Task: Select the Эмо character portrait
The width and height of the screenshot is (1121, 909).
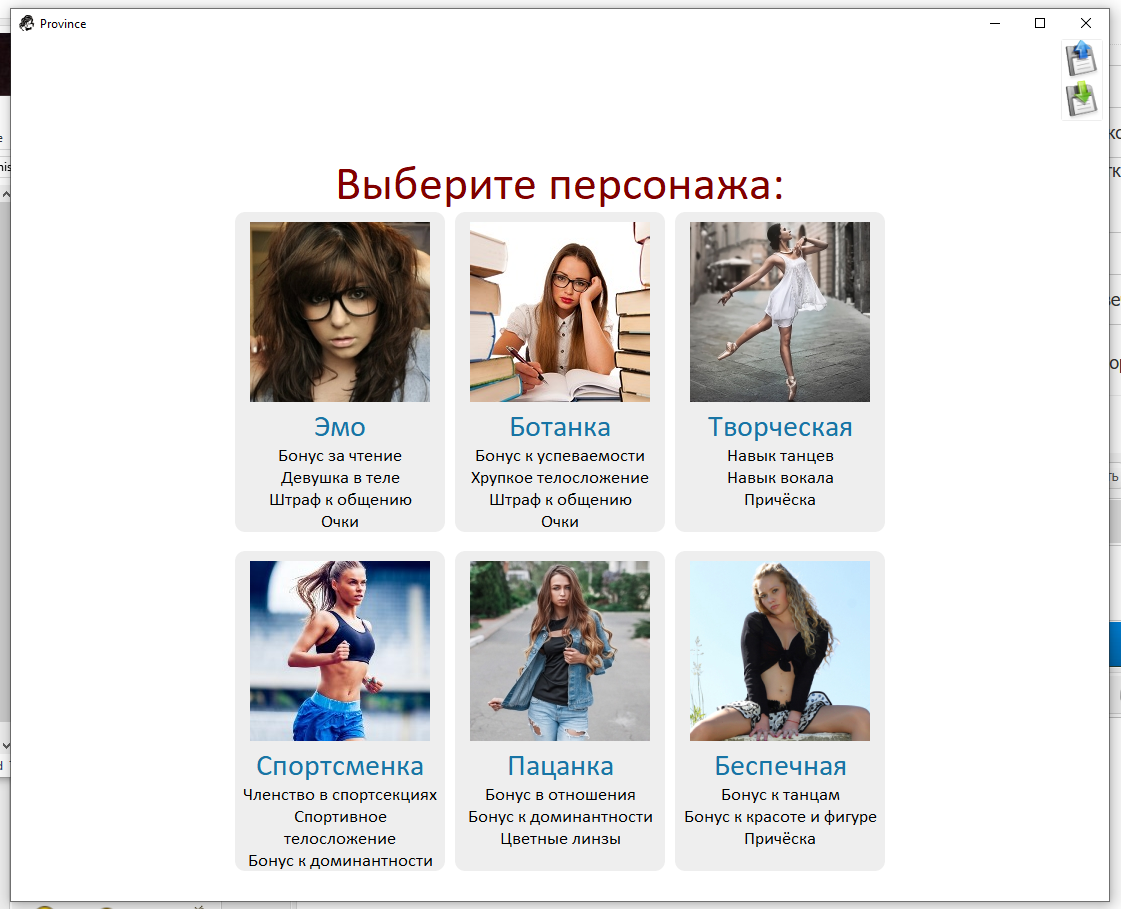Action: pos(340,312)
